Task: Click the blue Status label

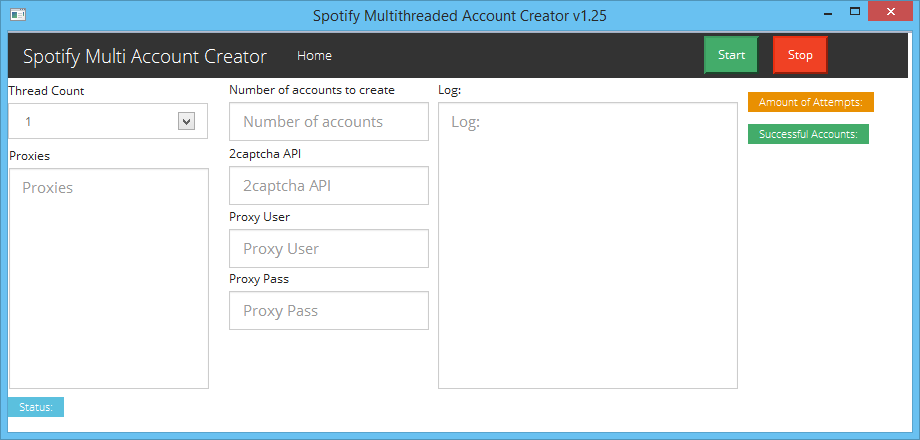Action: 36,407
